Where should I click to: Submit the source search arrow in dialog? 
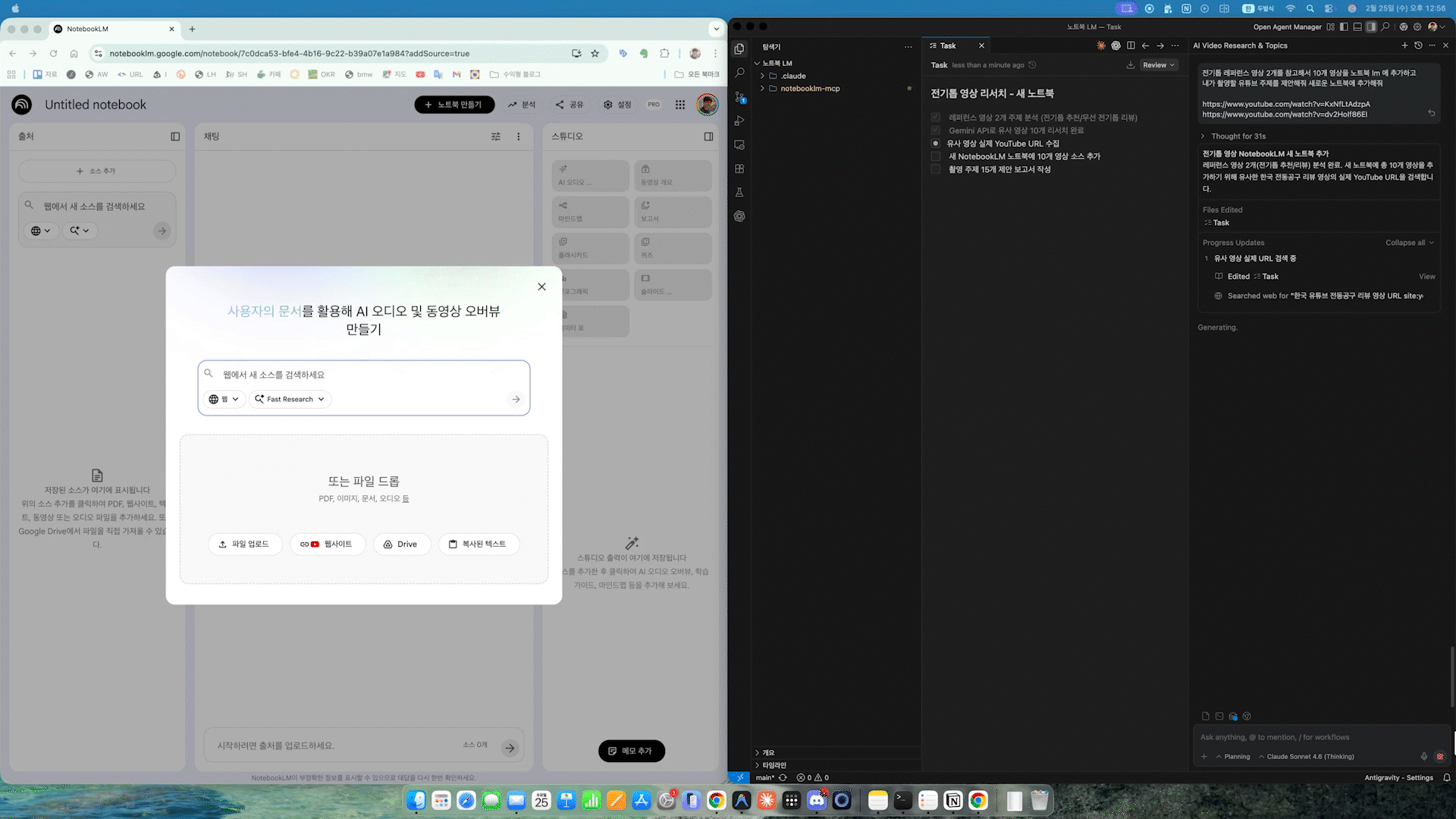pos(516,399)
